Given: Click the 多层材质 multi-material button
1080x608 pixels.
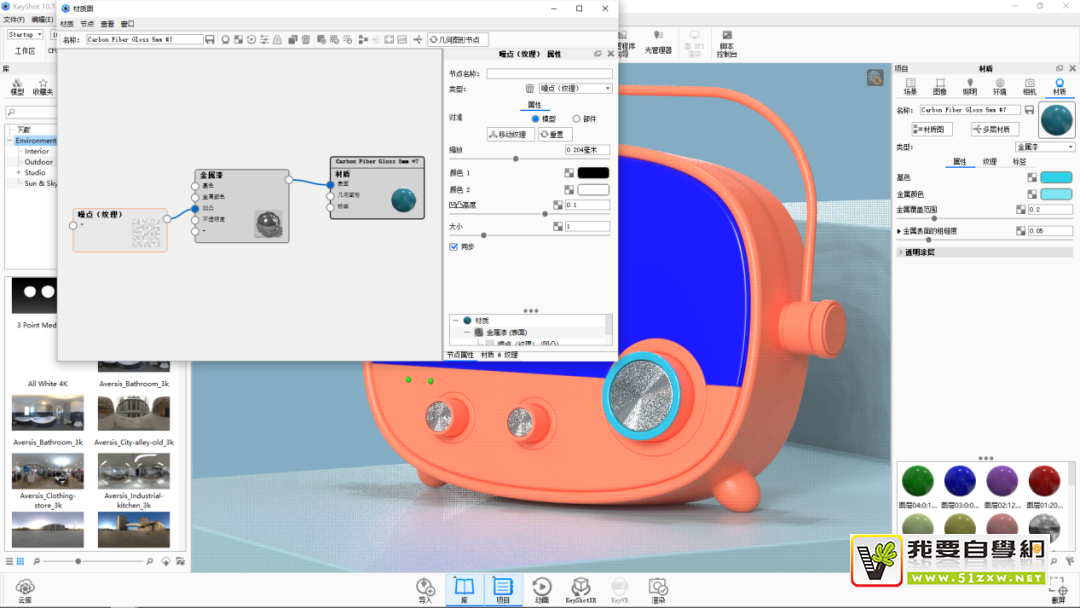Looking at the screenshot, I should pyautogui.click(x=995, y=129).
